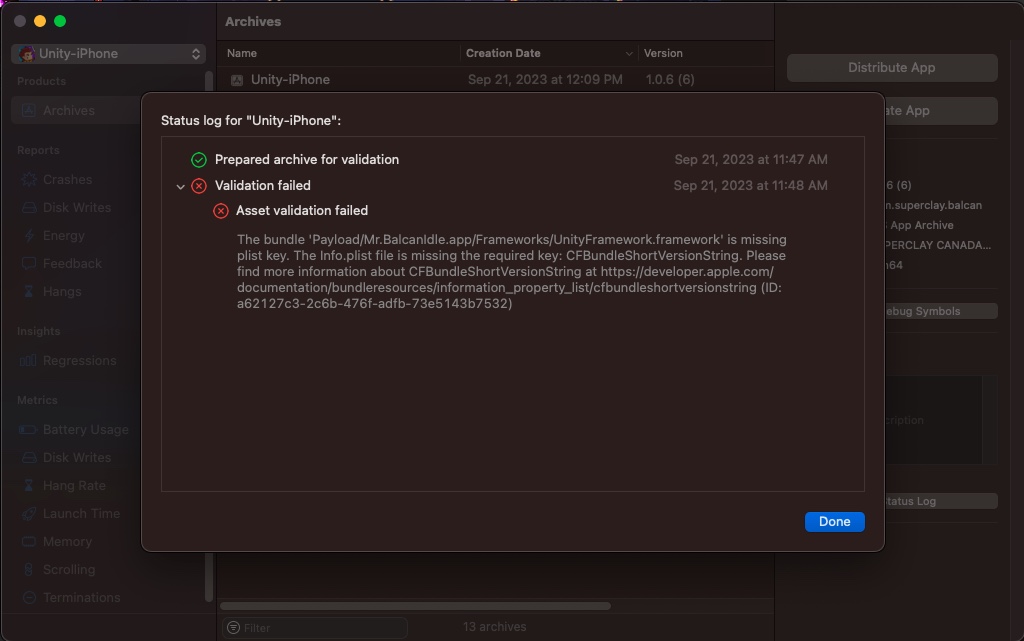Open Disk Writes under Reports
This screenshot has width=1024, height=641.
(76, 208)
